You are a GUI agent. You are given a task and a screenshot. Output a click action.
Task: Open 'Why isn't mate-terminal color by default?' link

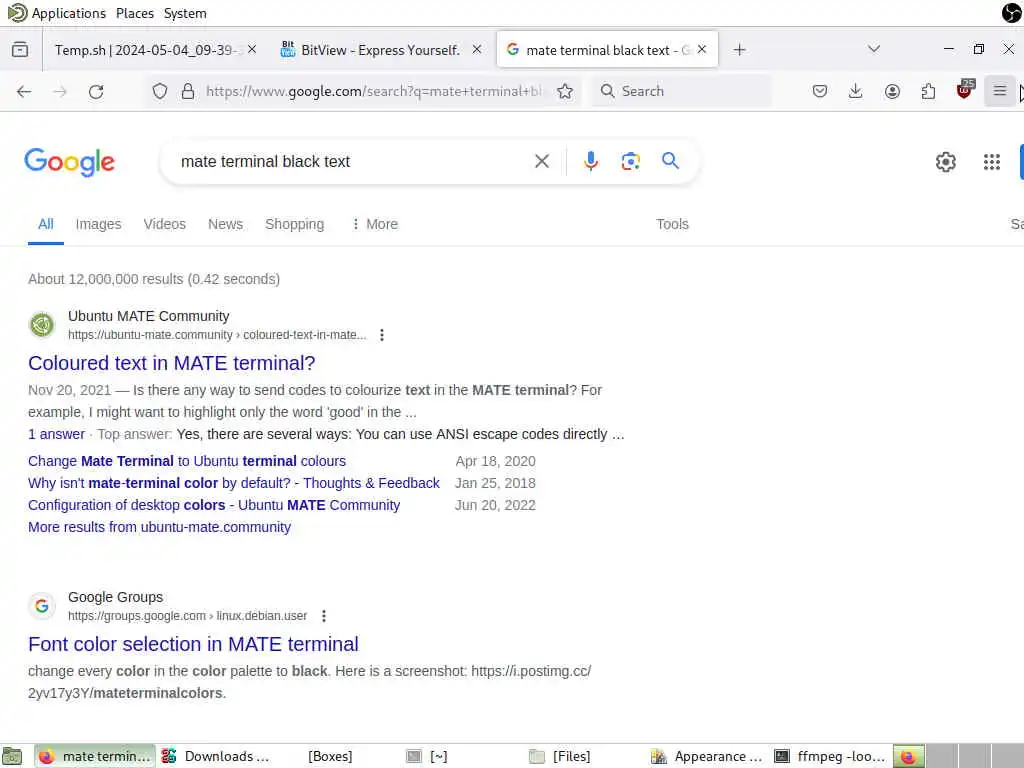(234, 483)
